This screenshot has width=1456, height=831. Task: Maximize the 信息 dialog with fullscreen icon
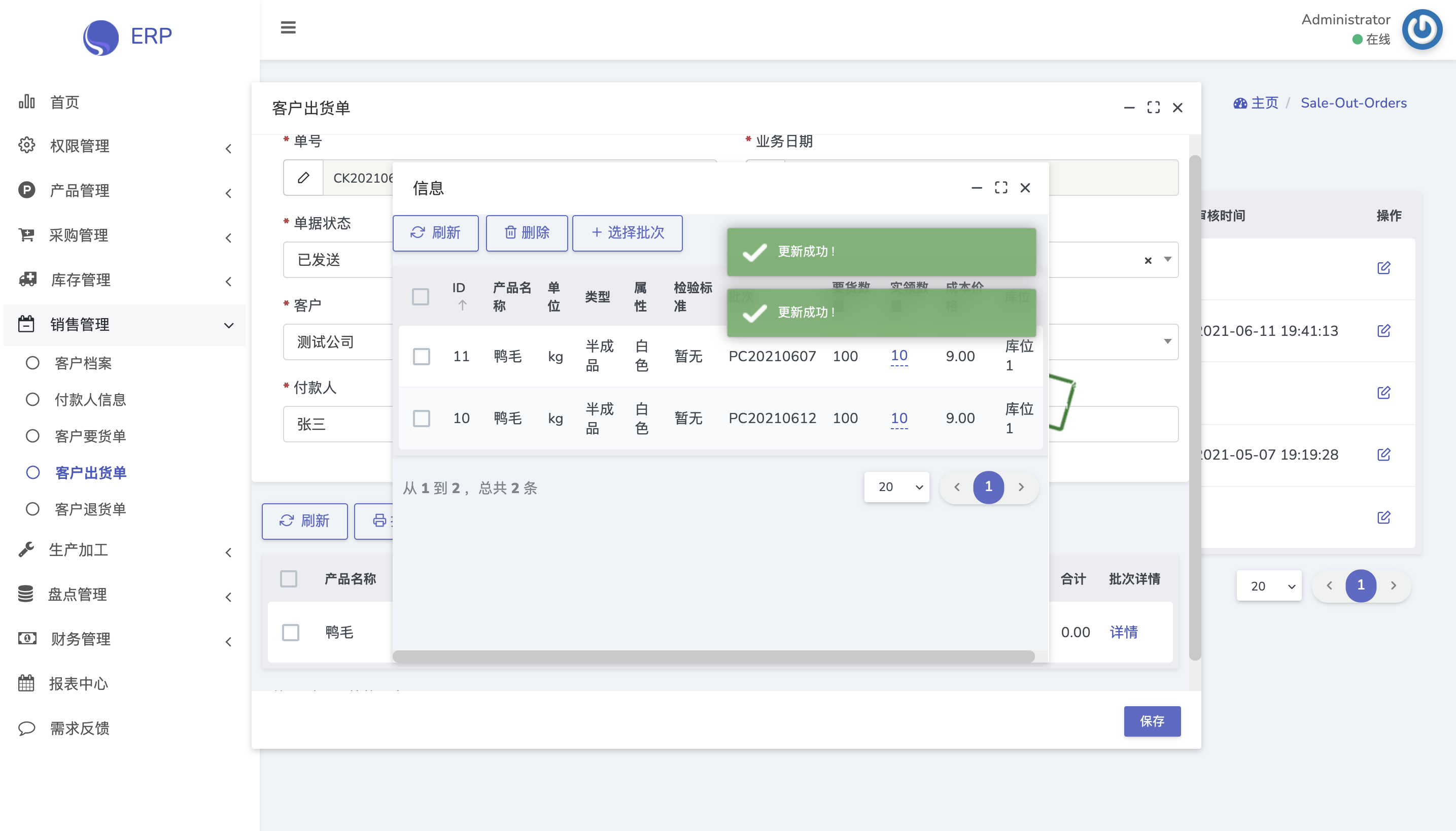[1000, 188]
